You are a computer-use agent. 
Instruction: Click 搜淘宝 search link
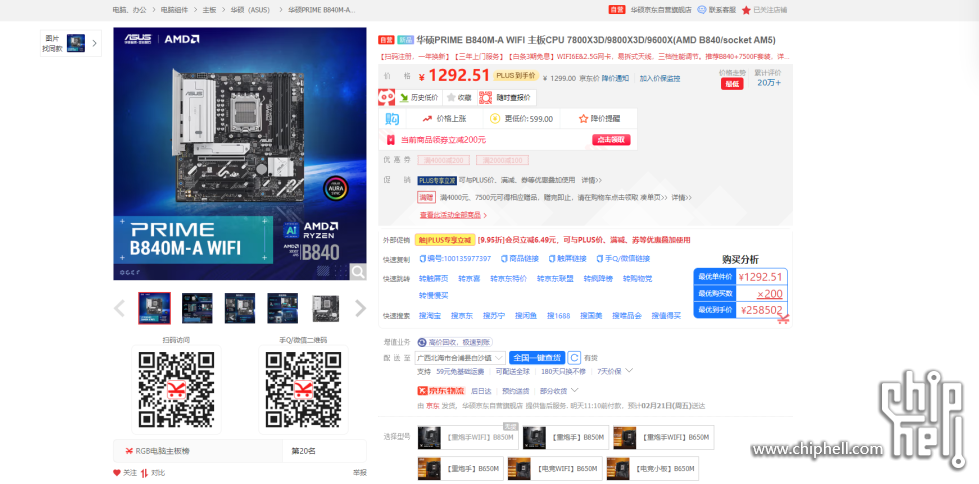pos(430,316)
